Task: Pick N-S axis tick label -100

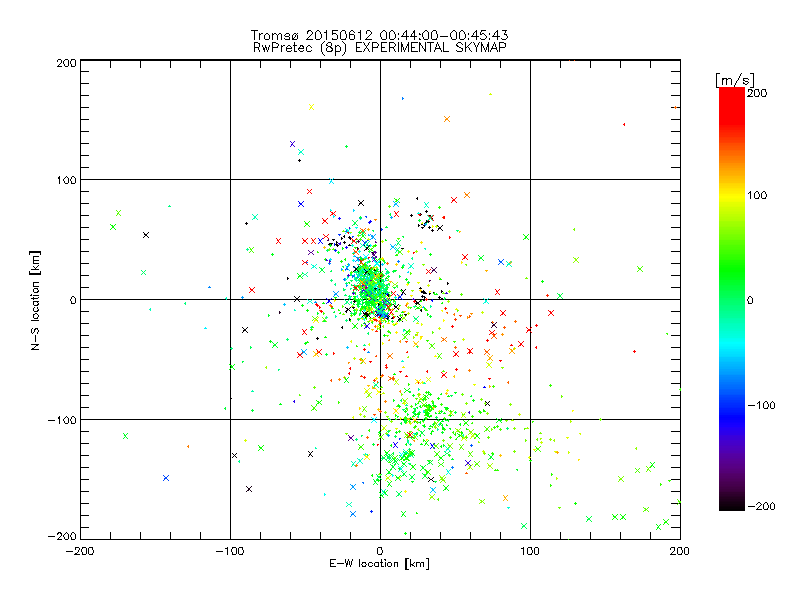Action: (x=62, y=420)
